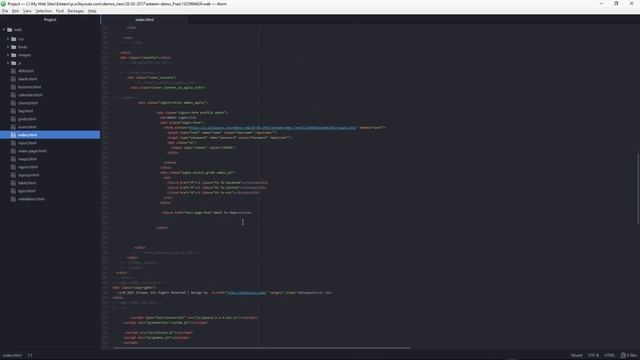
Task: Click the HTML grammar selector in status bar
Action: click(x=609, y=355)
